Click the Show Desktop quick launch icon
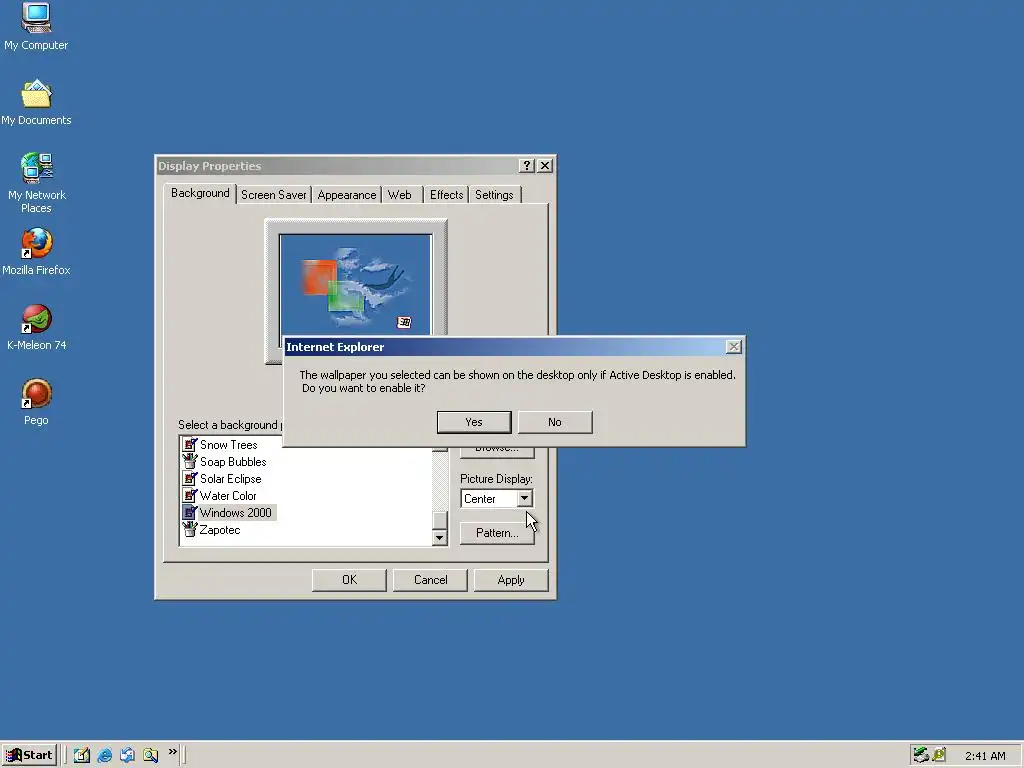 click(82, 755)
